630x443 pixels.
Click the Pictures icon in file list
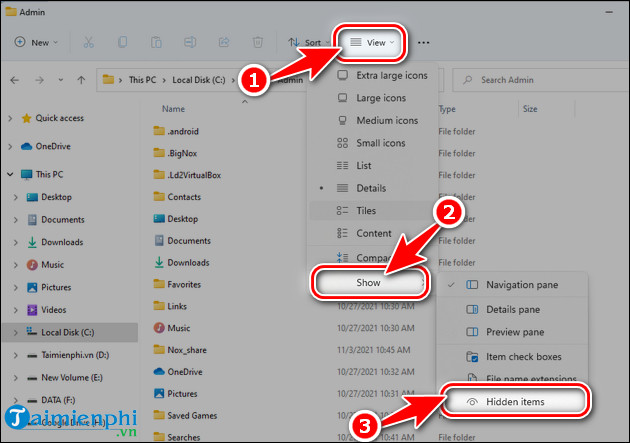click(x=159, y=393)
